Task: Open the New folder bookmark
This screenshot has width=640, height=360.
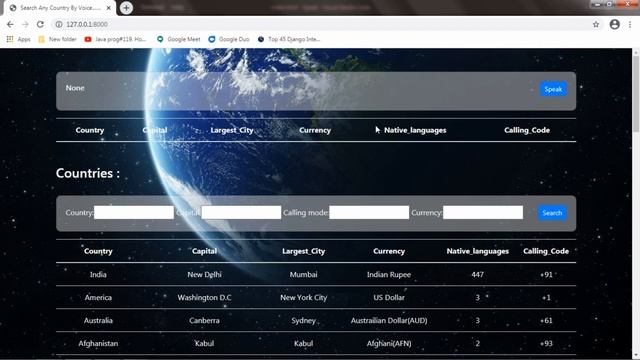Action: point(58,39)
